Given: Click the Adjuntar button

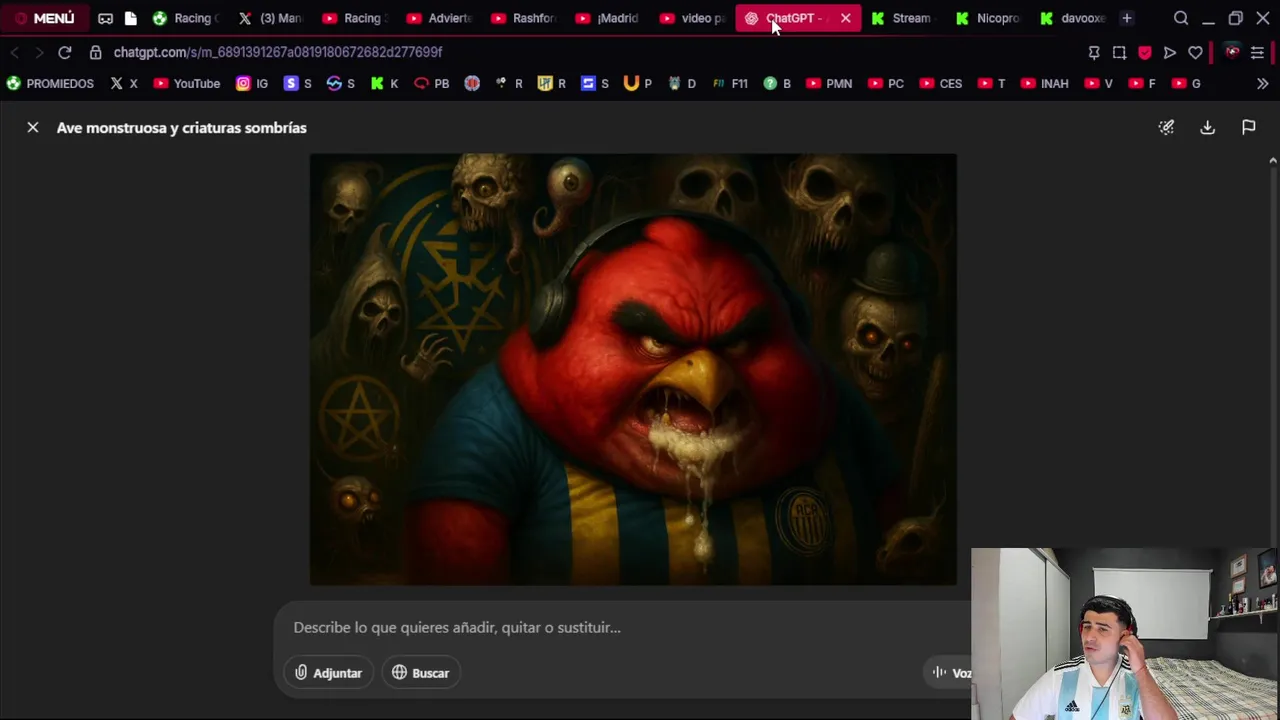Looking at the screenshot, I should click(x=328, y=673).
